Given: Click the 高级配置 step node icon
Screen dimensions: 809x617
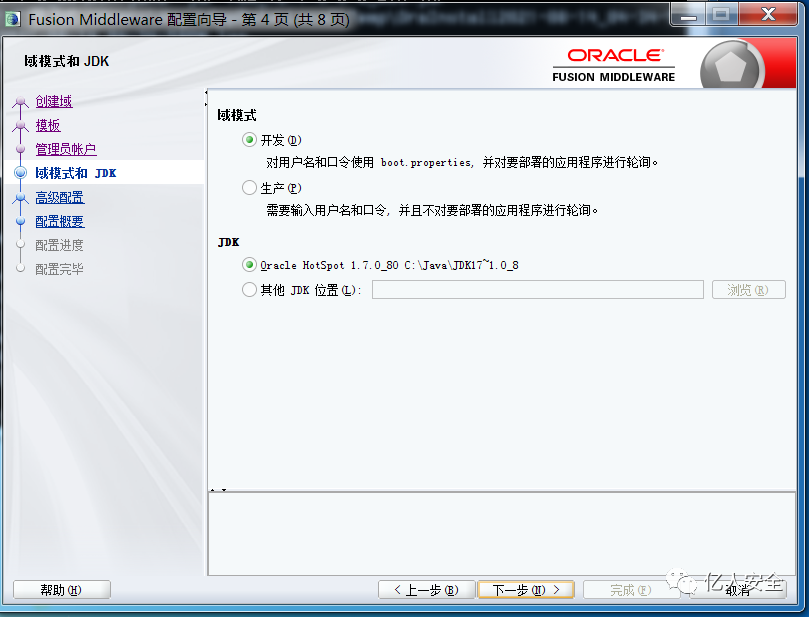Looking at the screenshot, I should point(21,197).
